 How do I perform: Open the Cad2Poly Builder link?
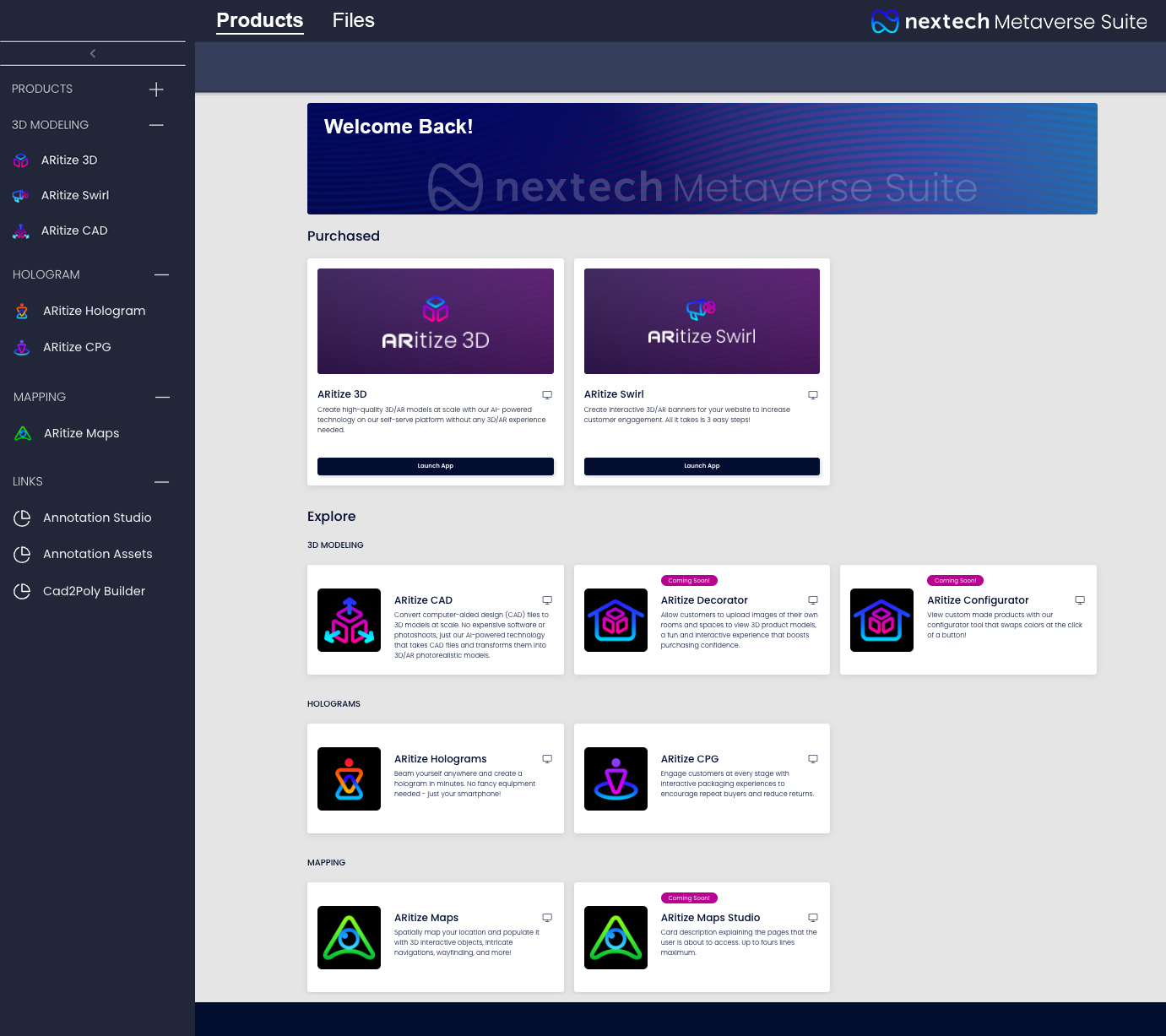coord(94,591)
